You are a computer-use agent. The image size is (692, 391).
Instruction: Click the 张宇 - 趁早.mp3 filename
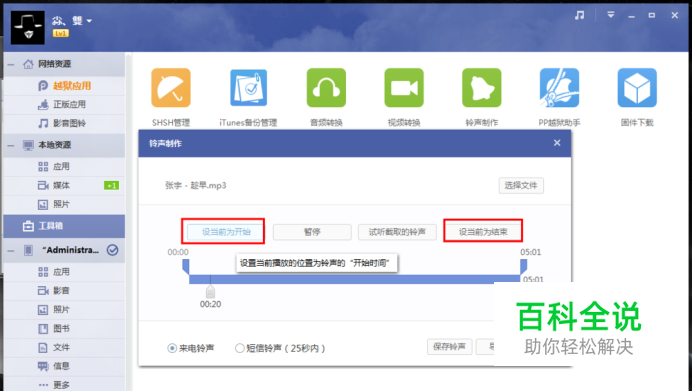pyautogui.click(x=196, y=186)
